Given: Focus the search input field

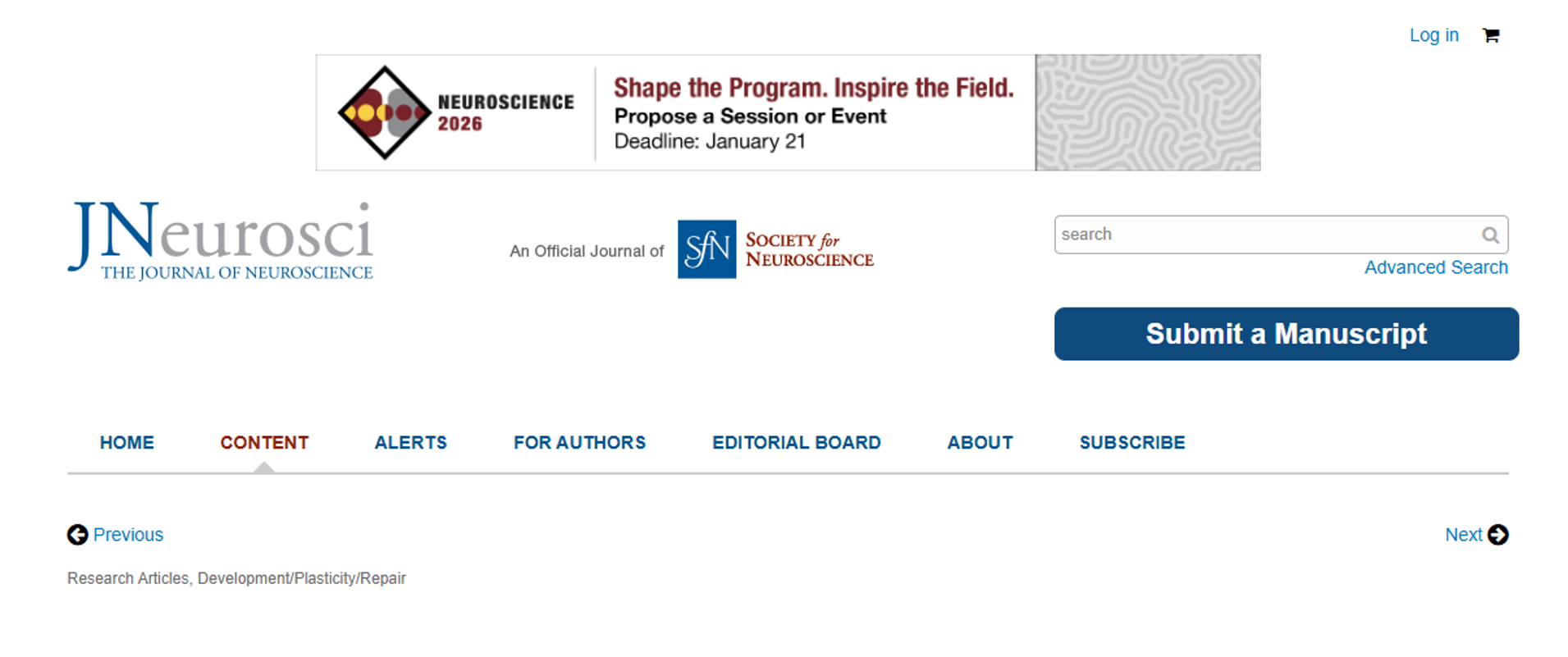Looking at the screenshot, I should point(1264,235).
